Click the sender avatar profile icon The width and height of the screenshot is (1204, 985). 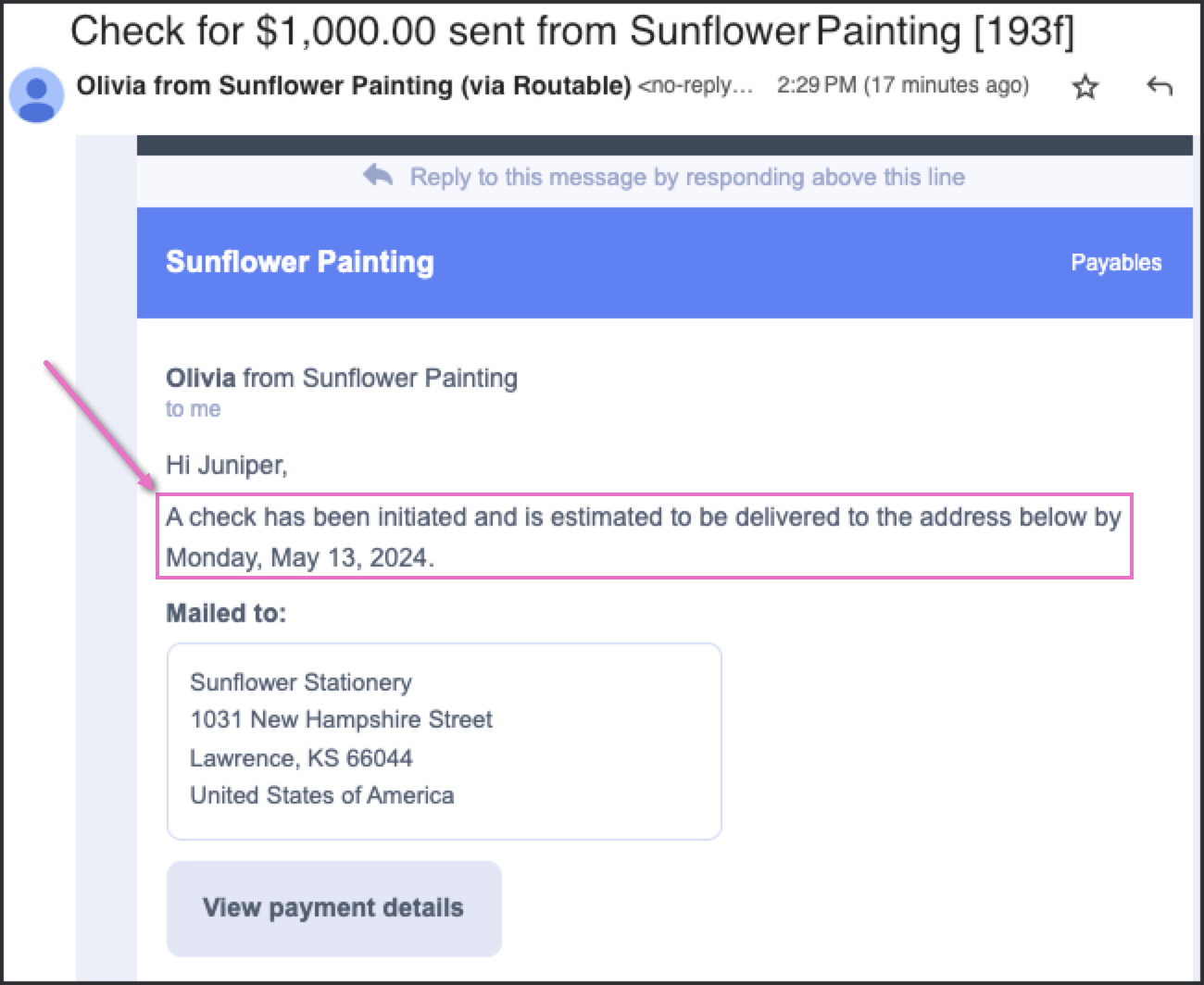(x=36, y=95)
